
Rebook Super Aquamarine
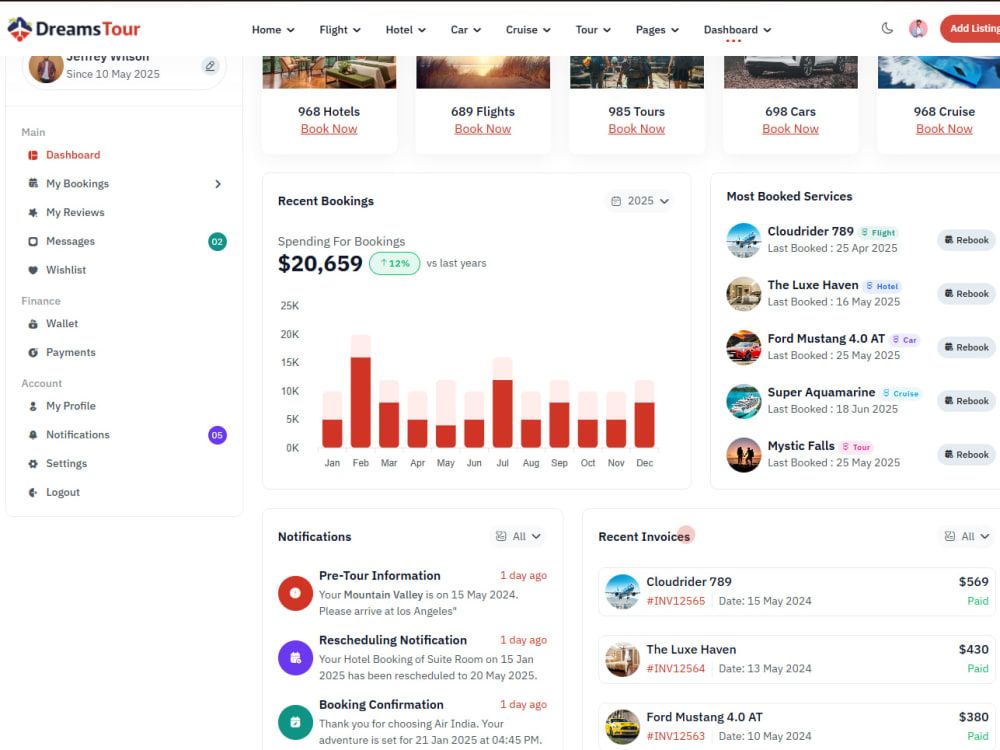point(967,401)
